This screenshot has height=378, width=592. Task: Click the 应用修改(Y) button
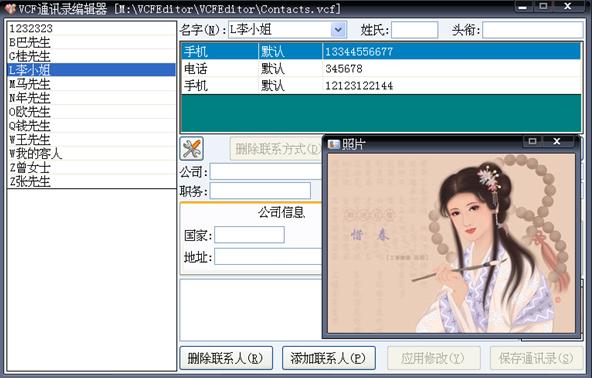point(434,358)
